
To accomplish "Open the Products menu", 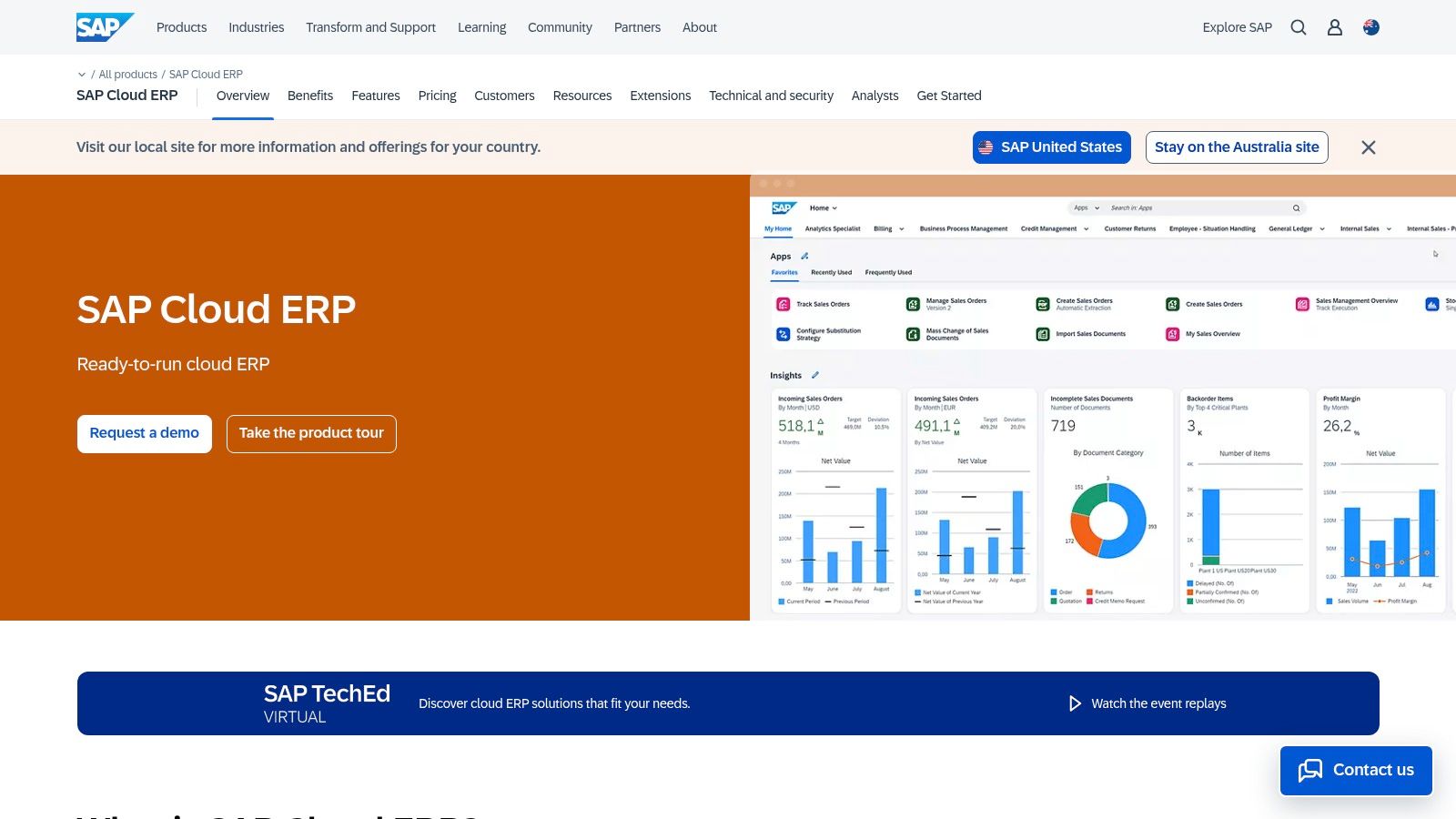I will [x=181, y=27].
